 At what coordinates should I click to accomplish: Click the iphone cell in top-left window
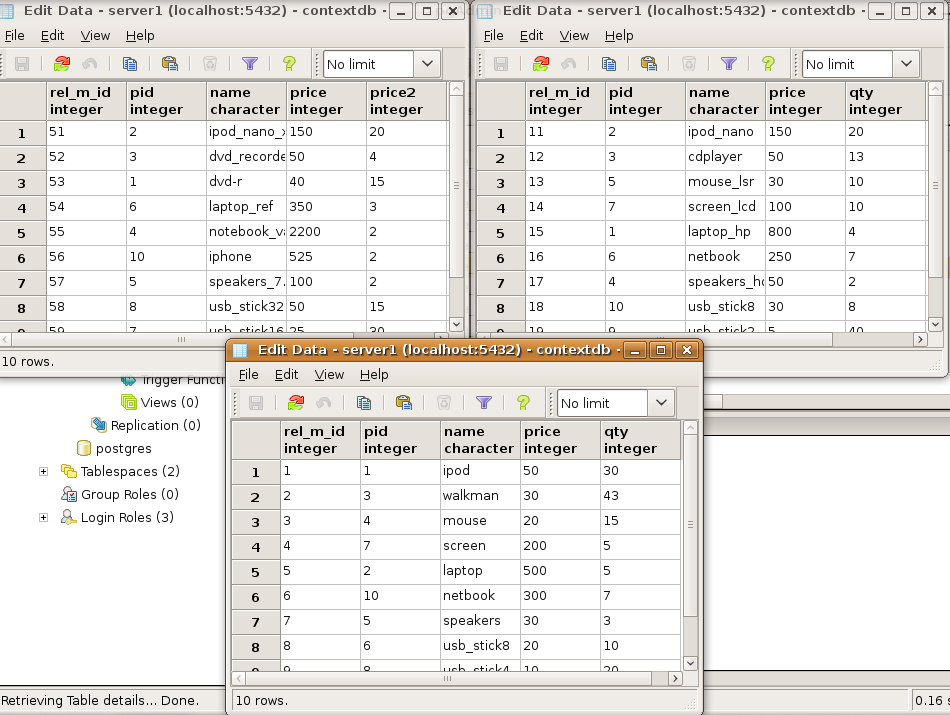tap(246, 257)
